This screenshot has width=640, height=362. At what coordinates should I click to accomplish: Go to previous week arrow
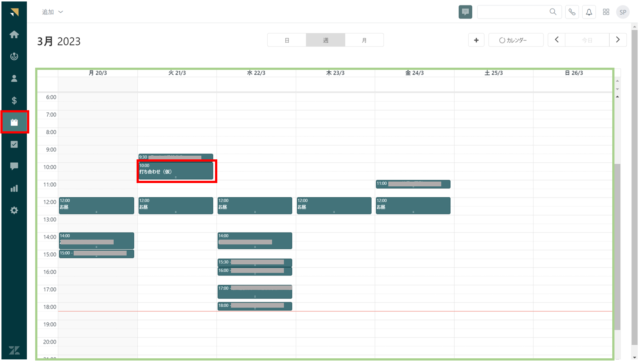click(556, 40)
